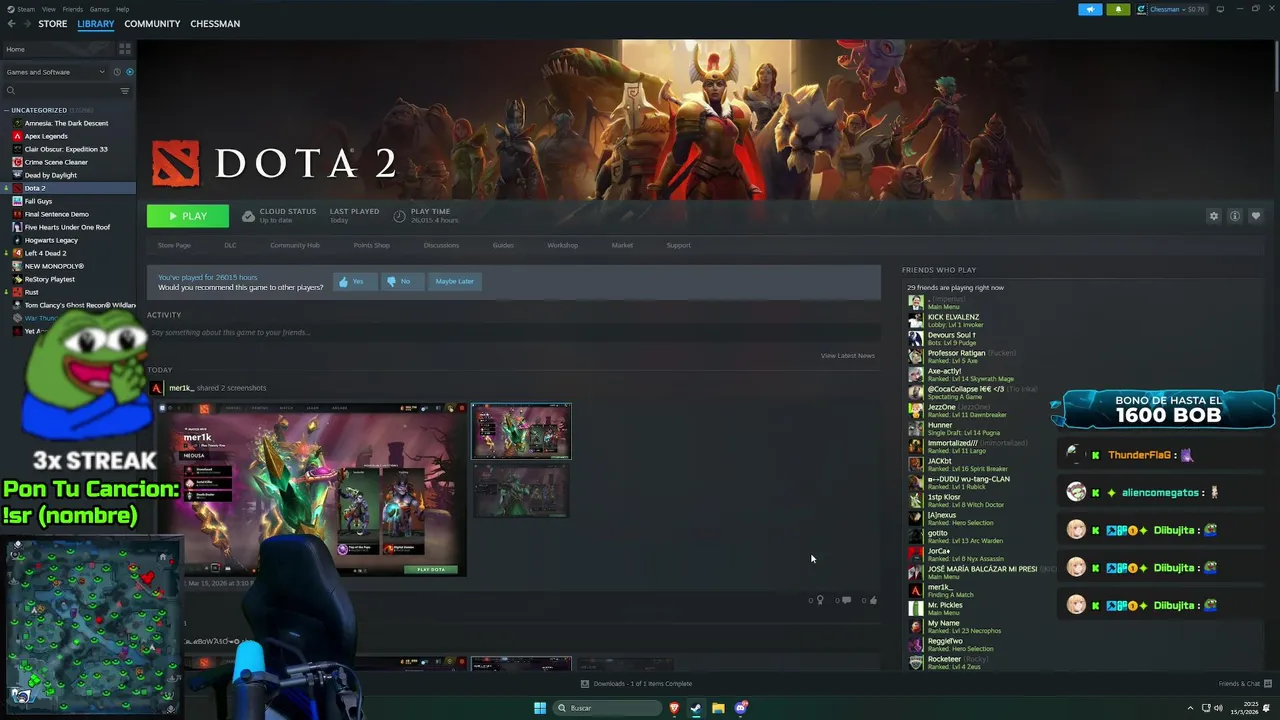Open the library grid view icon
The width and height of the screenshot is (1280, 720).
tap(125, 49)
